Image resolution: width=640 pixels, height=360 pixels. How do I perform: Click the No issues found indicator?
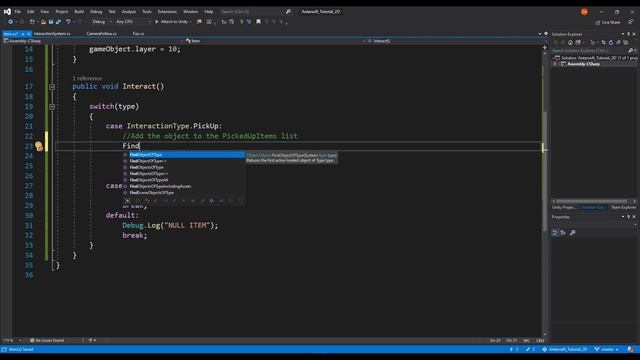pyautogui.click(x=47, y=340)
